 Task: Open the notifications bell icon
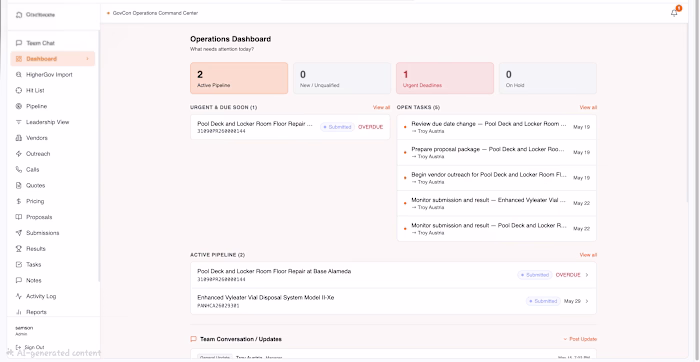coord(674,13)
